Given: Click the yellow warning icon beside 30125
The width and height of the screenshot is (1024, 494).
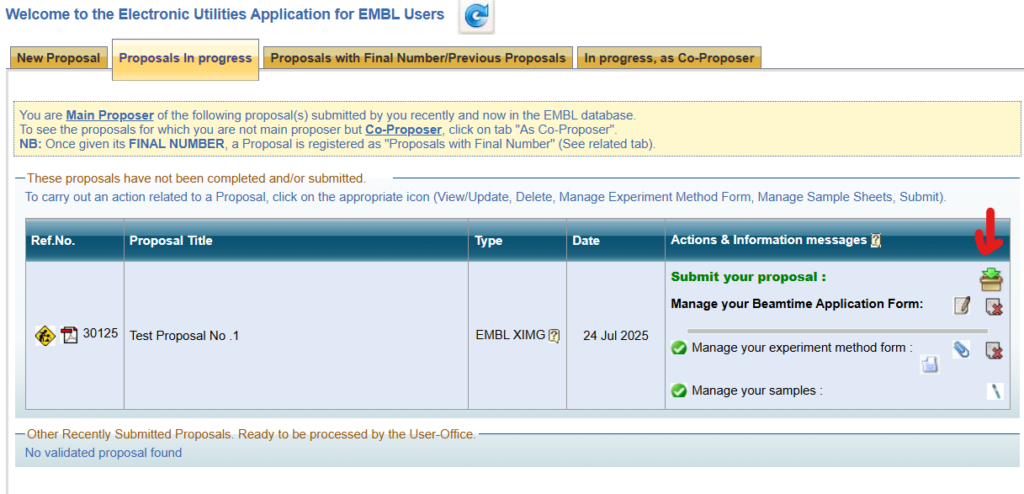Looking at the screenshot, I should 45,334.
